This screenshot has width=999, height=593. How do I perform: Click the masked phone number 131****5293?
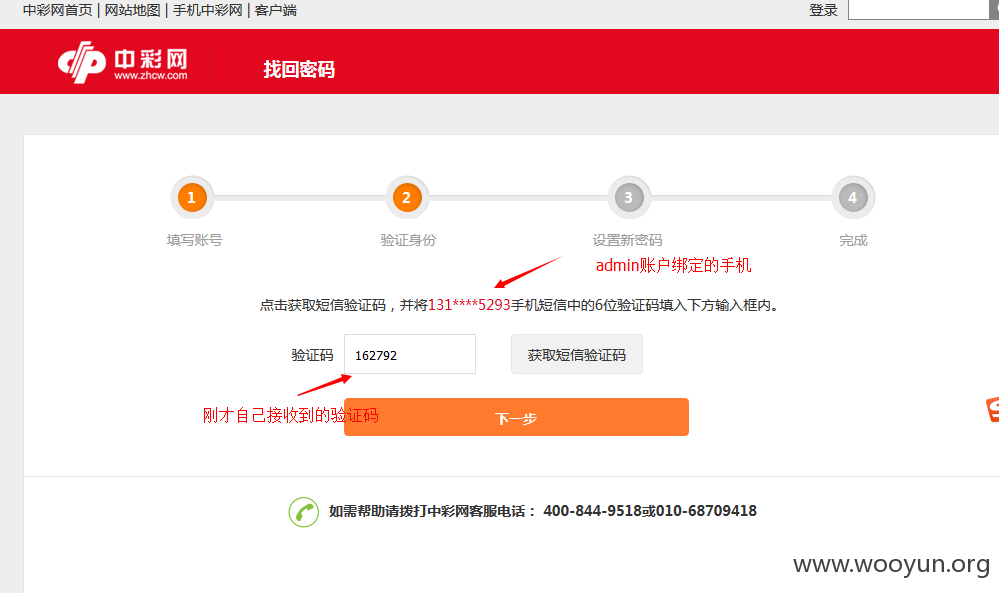tap(470, 305)
